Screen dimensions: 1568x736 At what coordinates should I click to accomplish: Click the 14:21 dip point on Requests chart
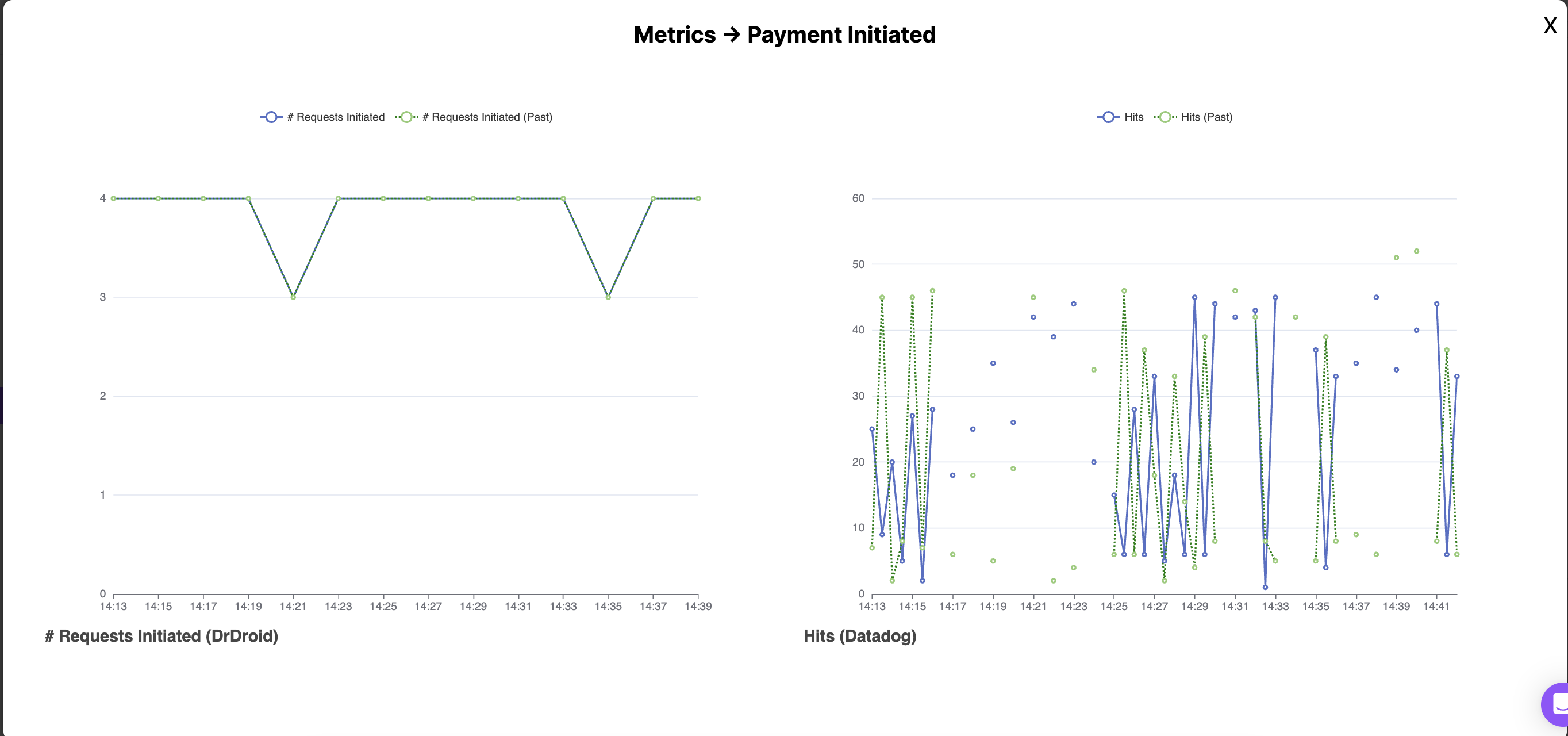tap(293, 297)
